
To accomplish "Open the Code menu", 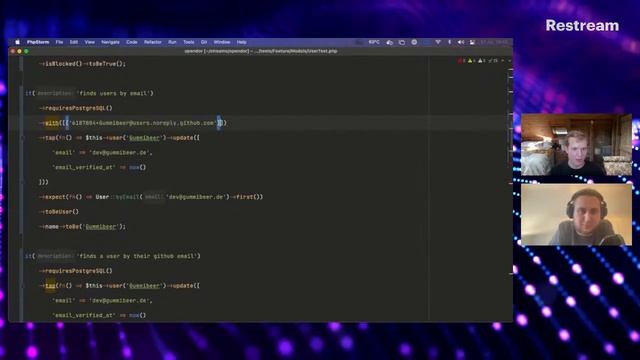I will pos(132,42).
